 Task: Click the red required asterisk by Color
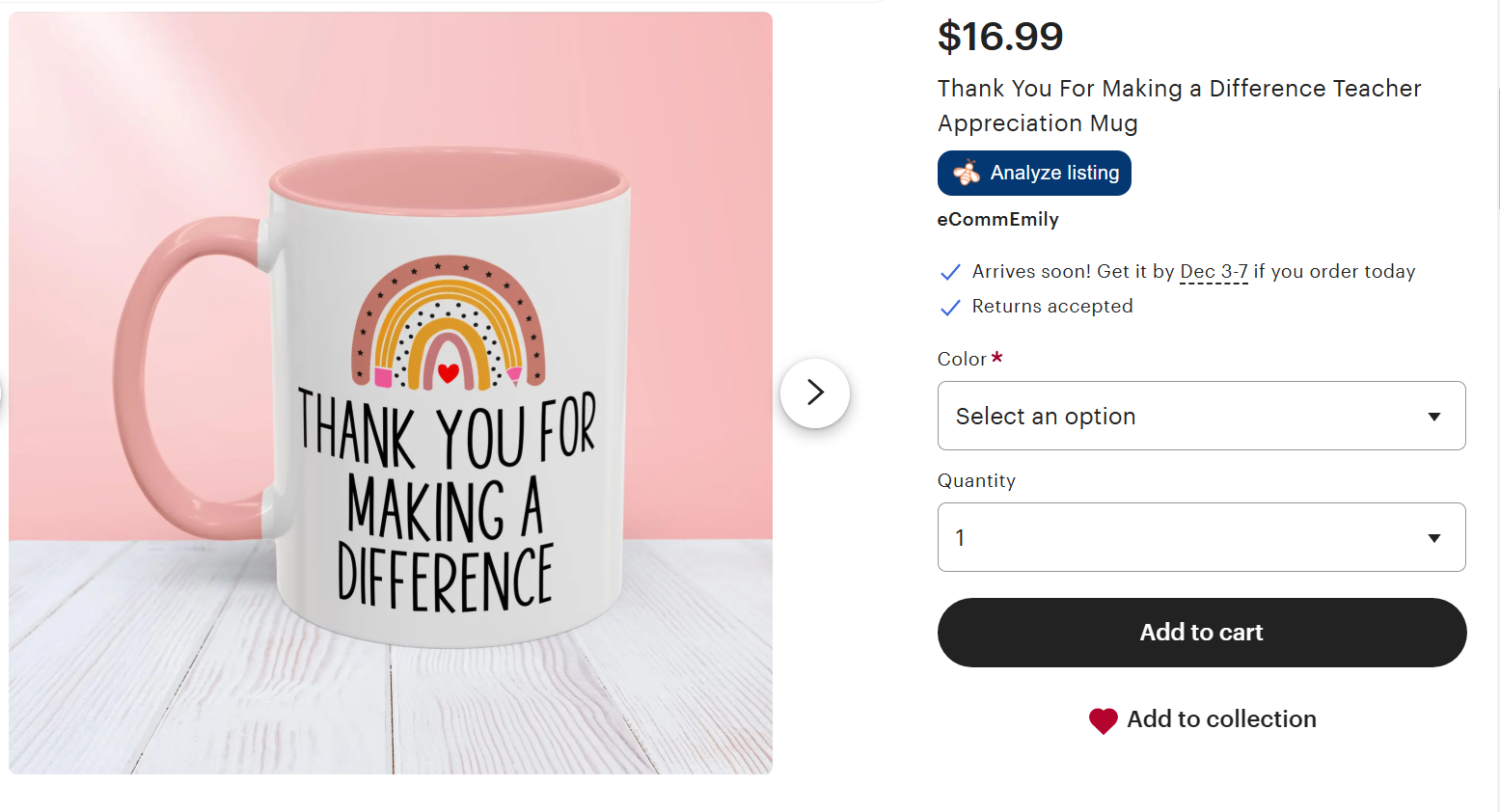(997, 358)
